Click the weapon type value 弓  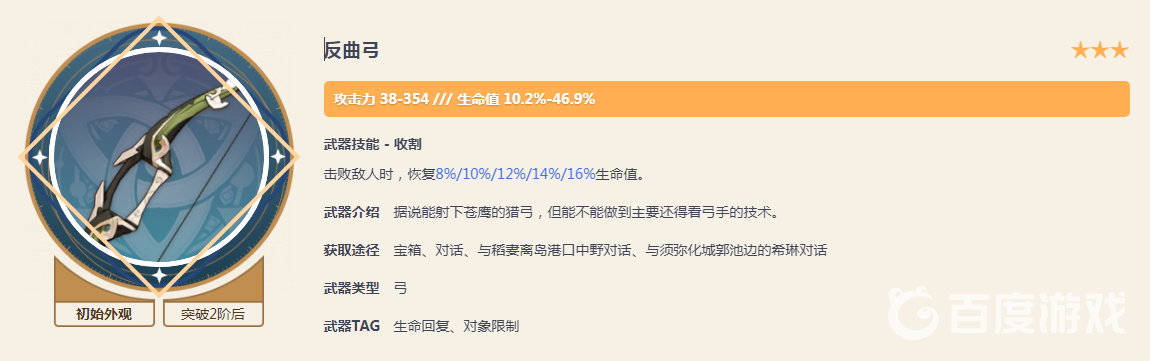(400, 288)
